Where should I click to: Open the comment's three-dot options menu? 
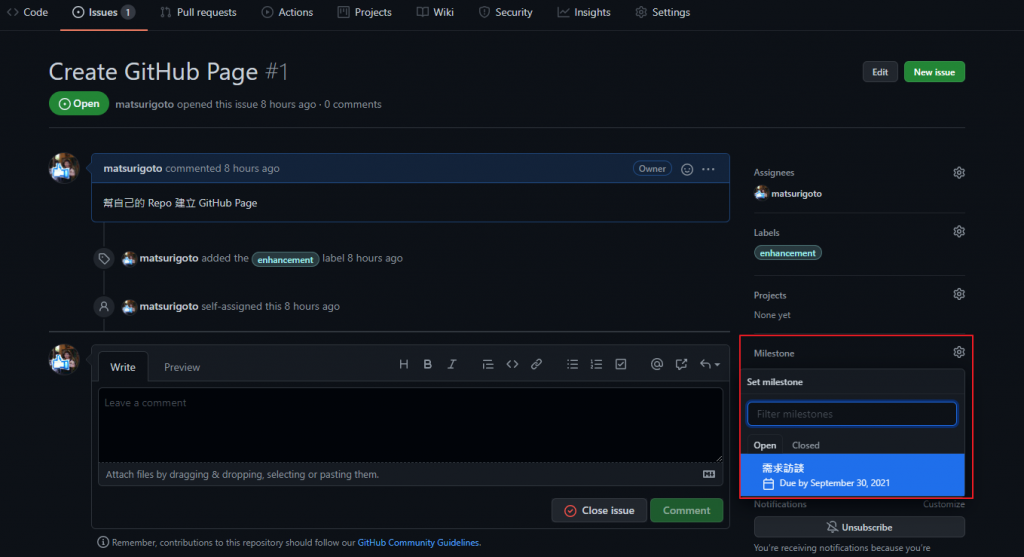pos(709,169)
